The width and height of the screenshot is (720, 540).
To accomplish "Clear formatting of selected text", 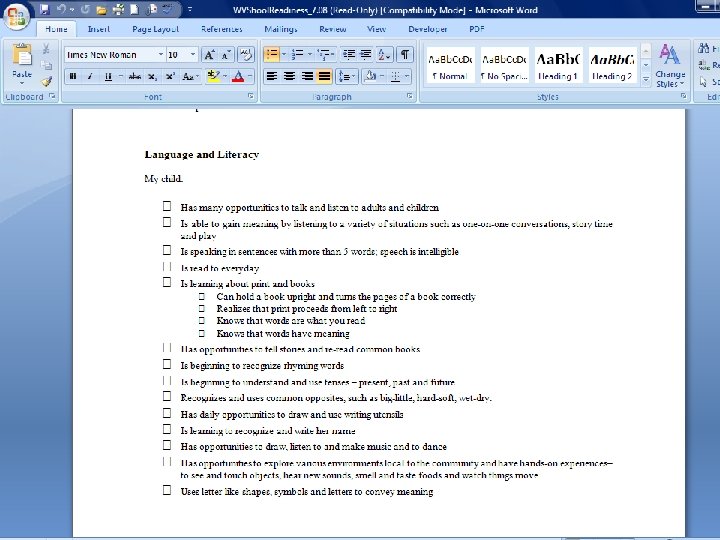I will pos(246,55).
